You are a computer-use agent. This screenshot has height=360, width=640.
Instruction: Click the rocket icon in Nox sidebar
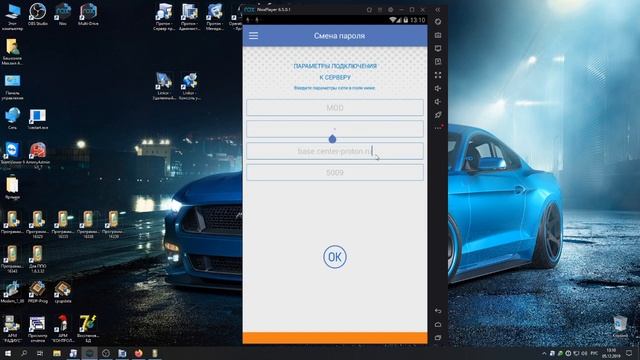tap(438, 115)
